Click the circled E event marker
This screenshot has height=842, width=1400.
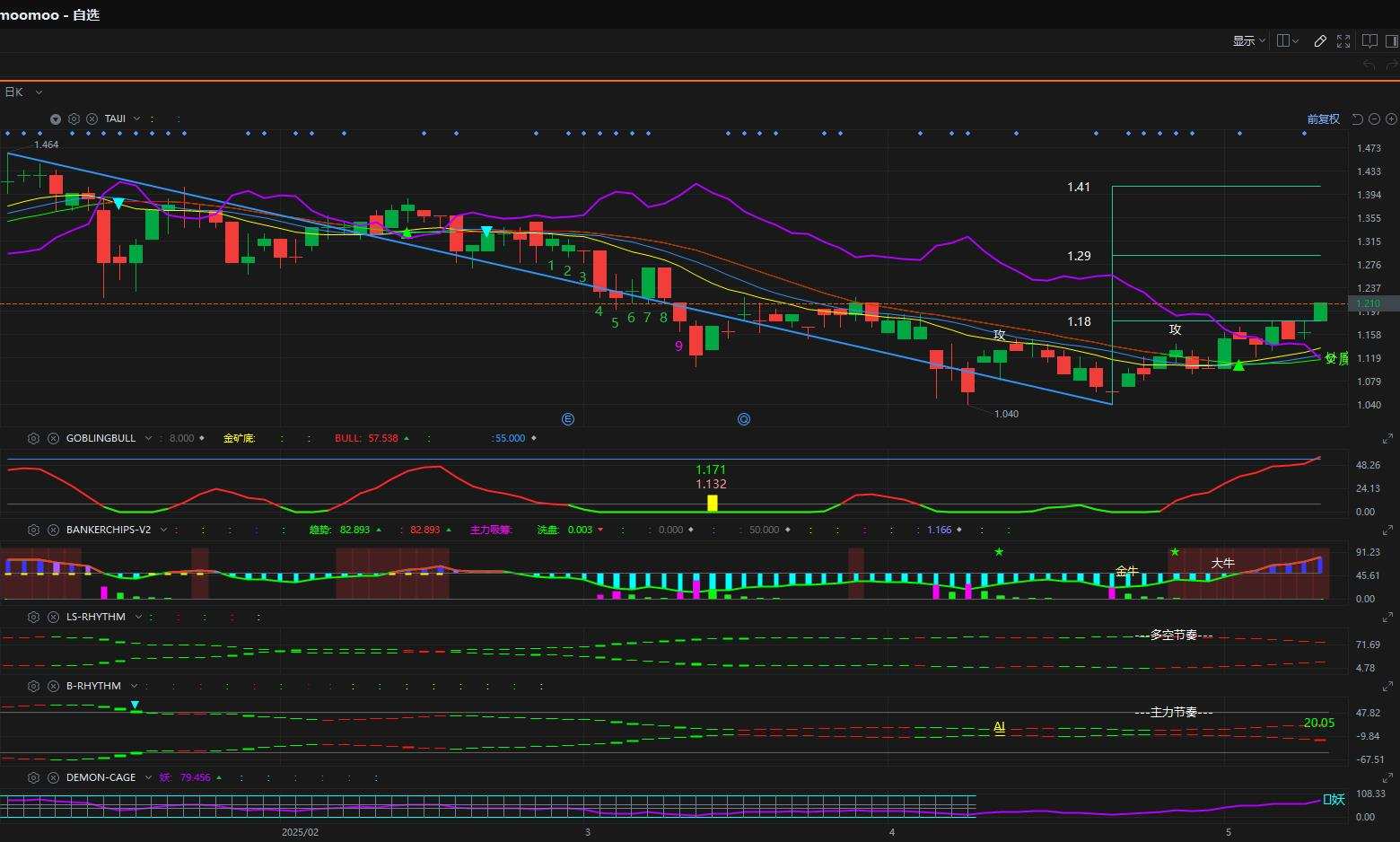tap(567, 419)
